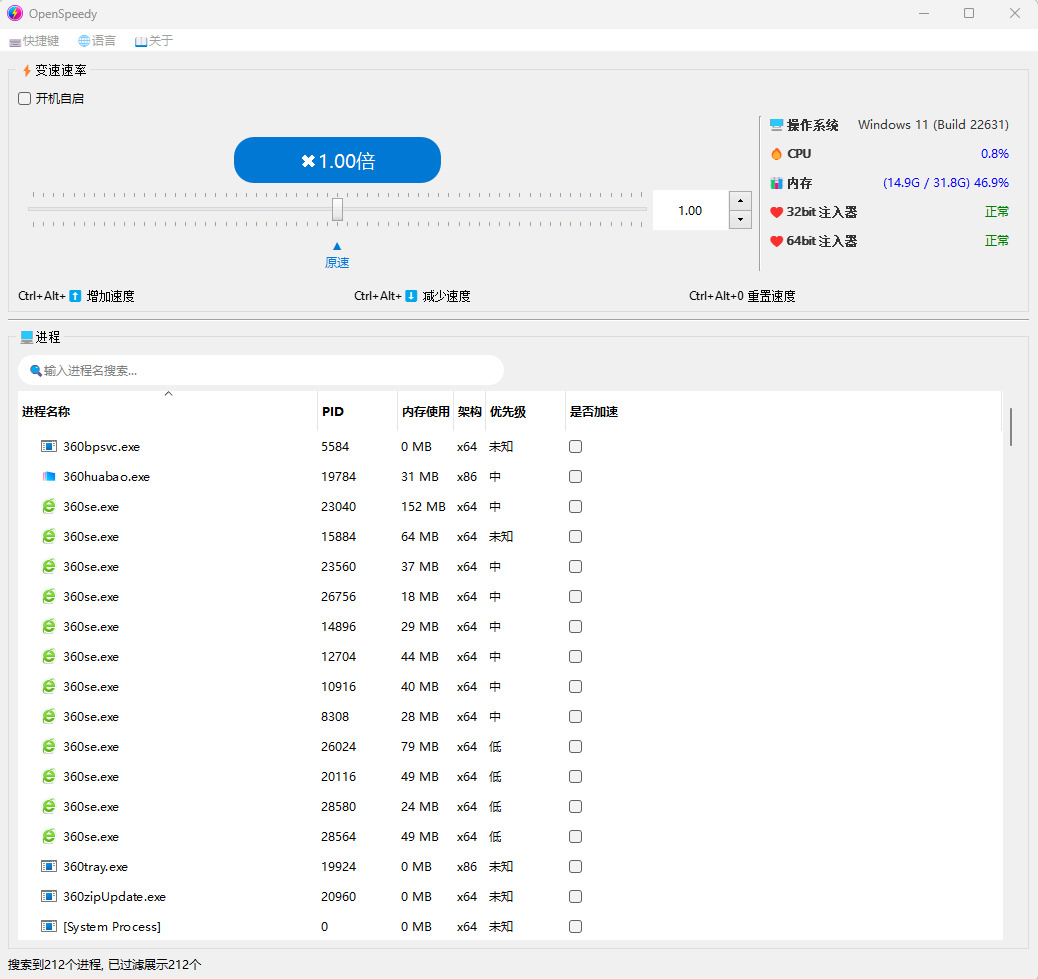The height and width of the screenshot is (979, 1038).
Task: Click the CPU flame icon
Action: click(x=777, y=154)
